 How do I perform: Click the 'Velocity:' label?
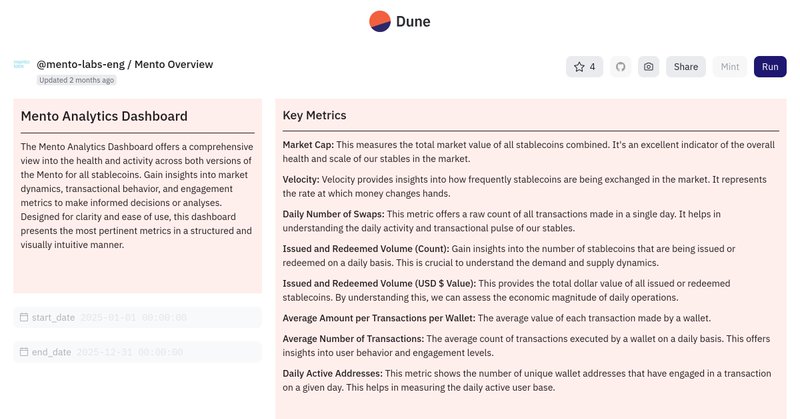tap(301, 180)
